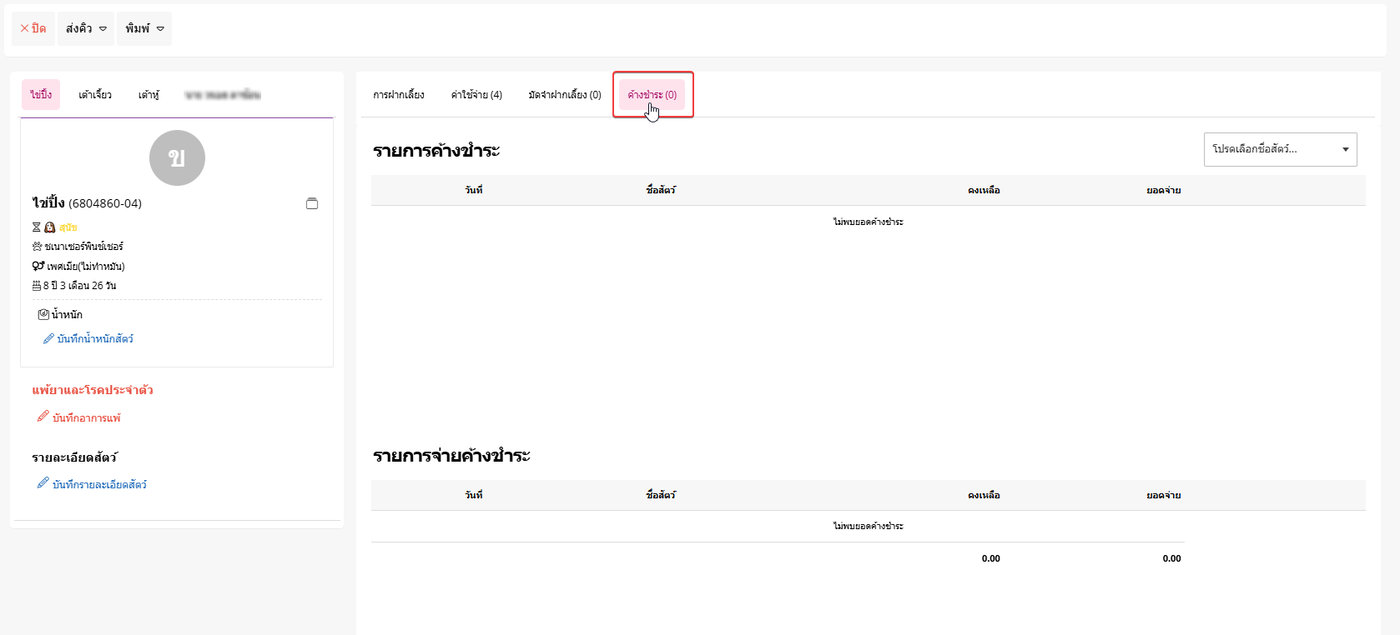Open บันทึกอาการแพ้ allergy record link

point(86,418)
